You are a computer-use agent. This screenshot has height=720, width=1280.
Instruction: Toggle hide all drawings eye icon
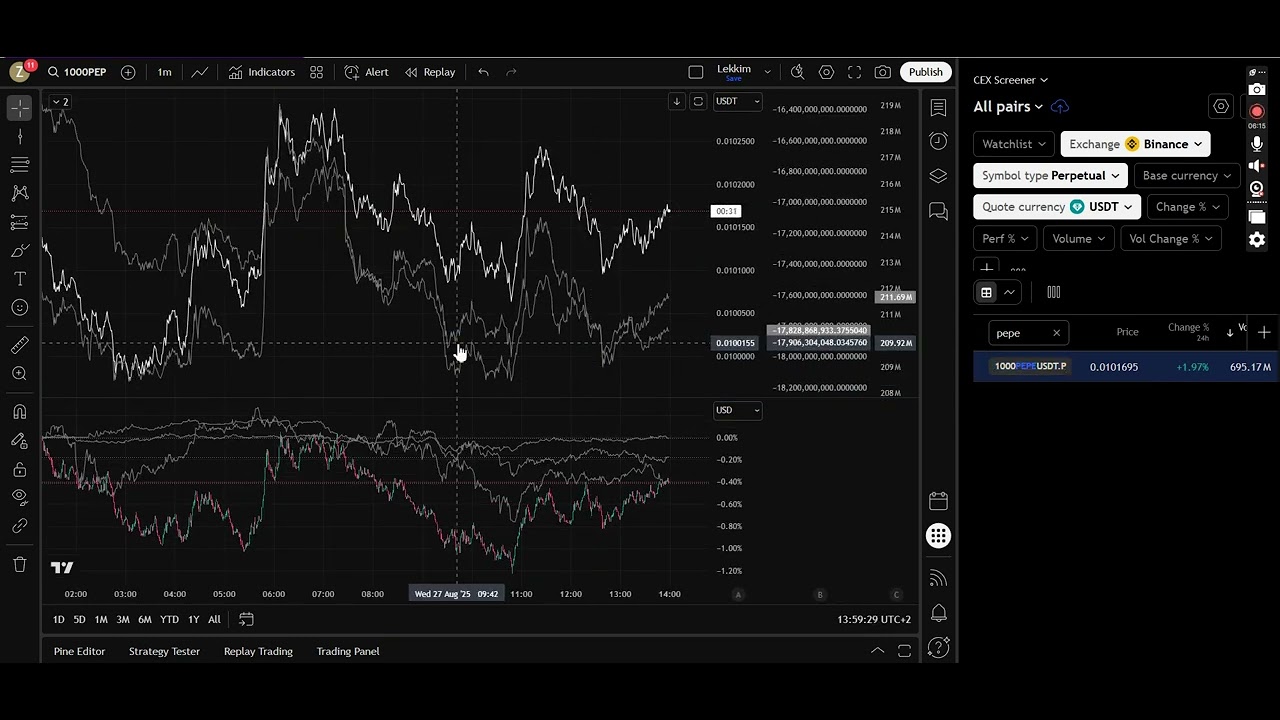(19, 497)
